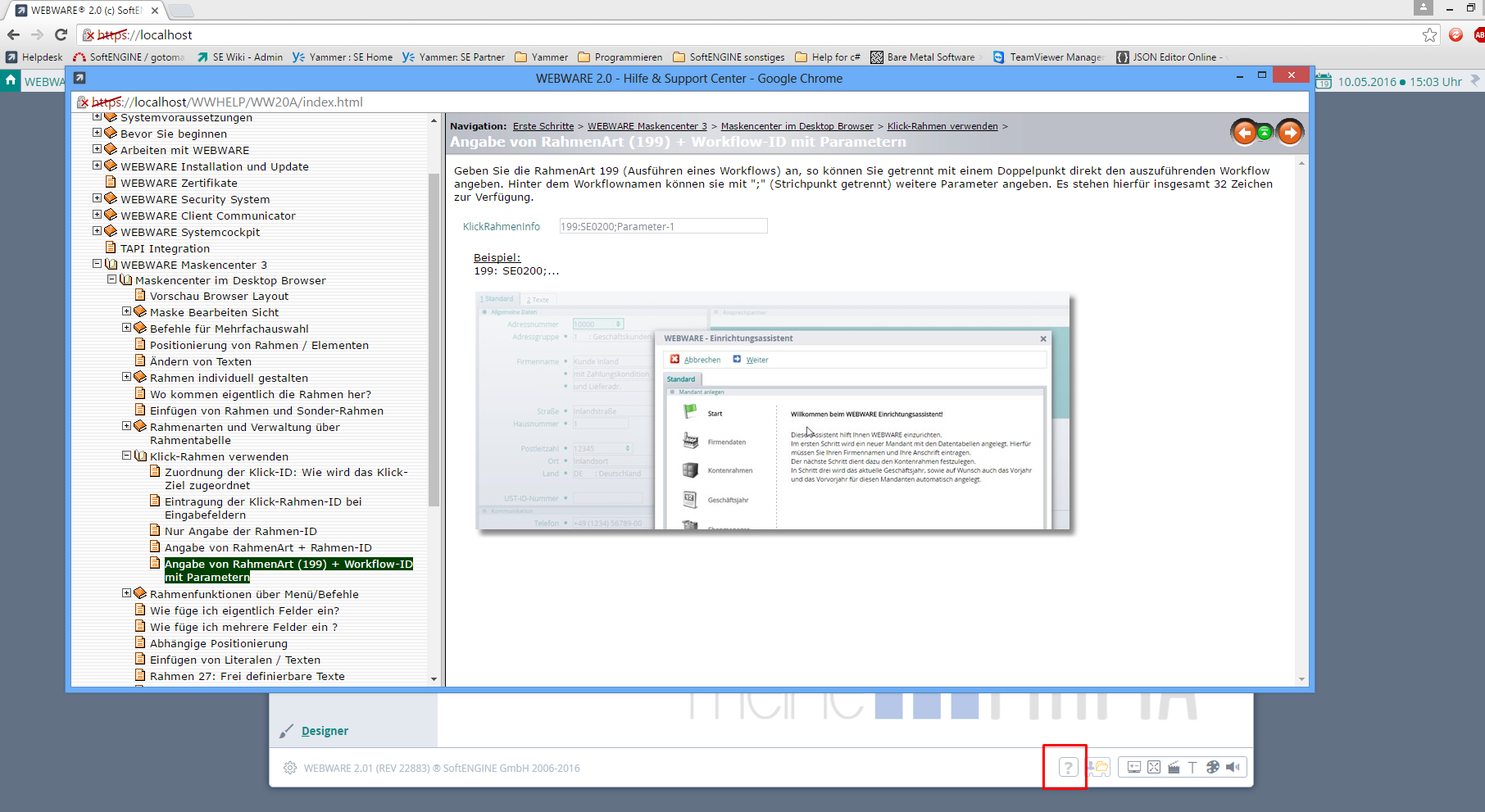
Task: Click the green go-to-top navigation button
Action: point(1265,133)
